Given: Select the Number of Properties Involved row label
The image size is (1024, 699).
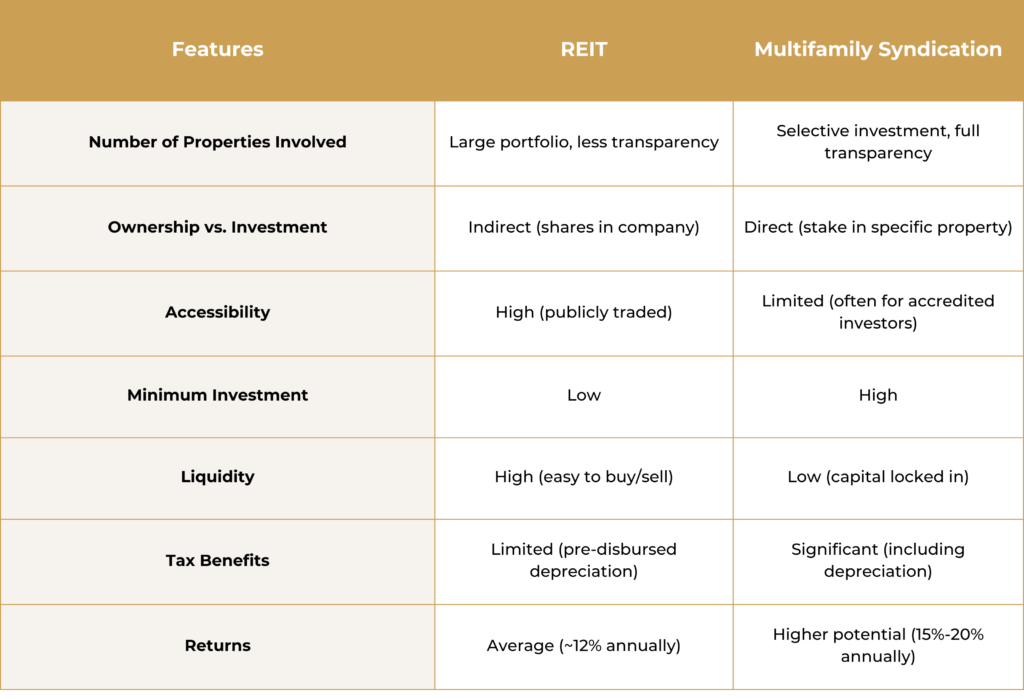Looking at the screenshot, I should (x=217, y=142).
